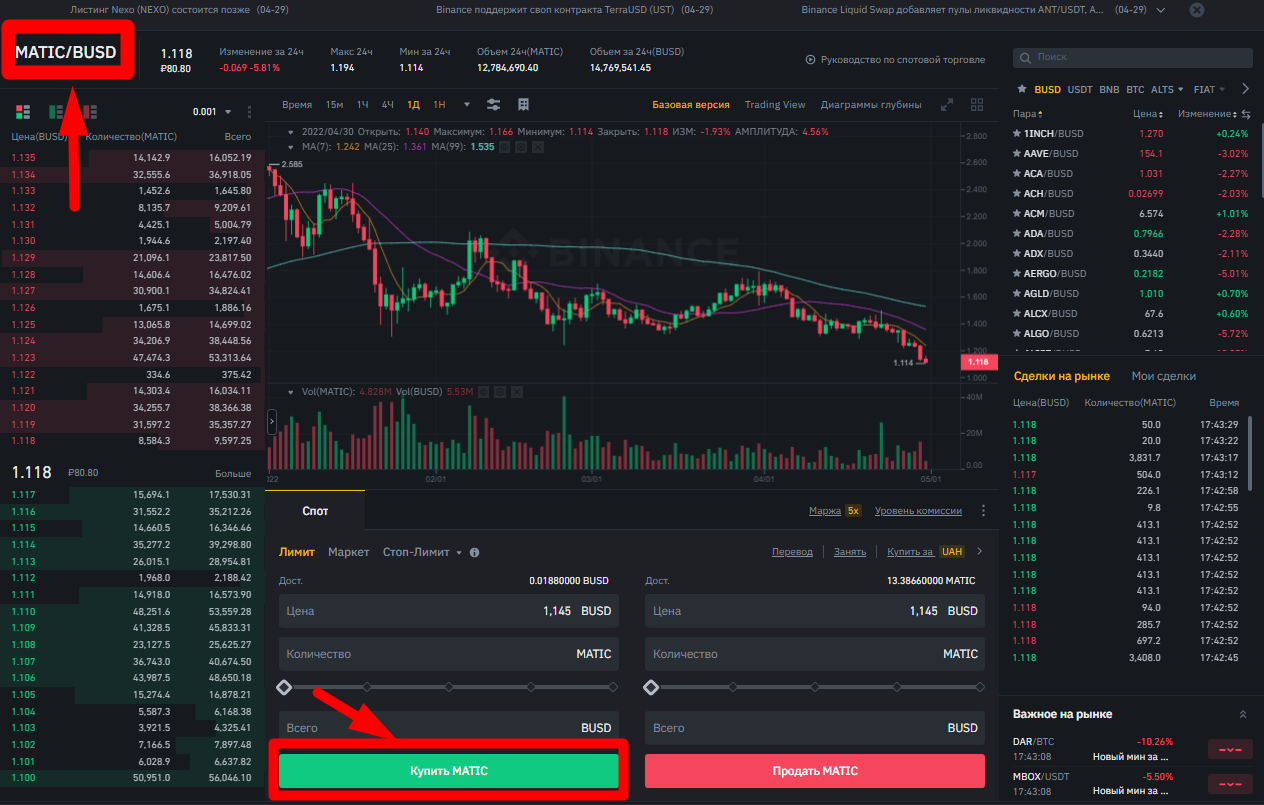Open MBOX/USDT mini chart icon
The image size is (1264, 805).
tap(1229, 783)
